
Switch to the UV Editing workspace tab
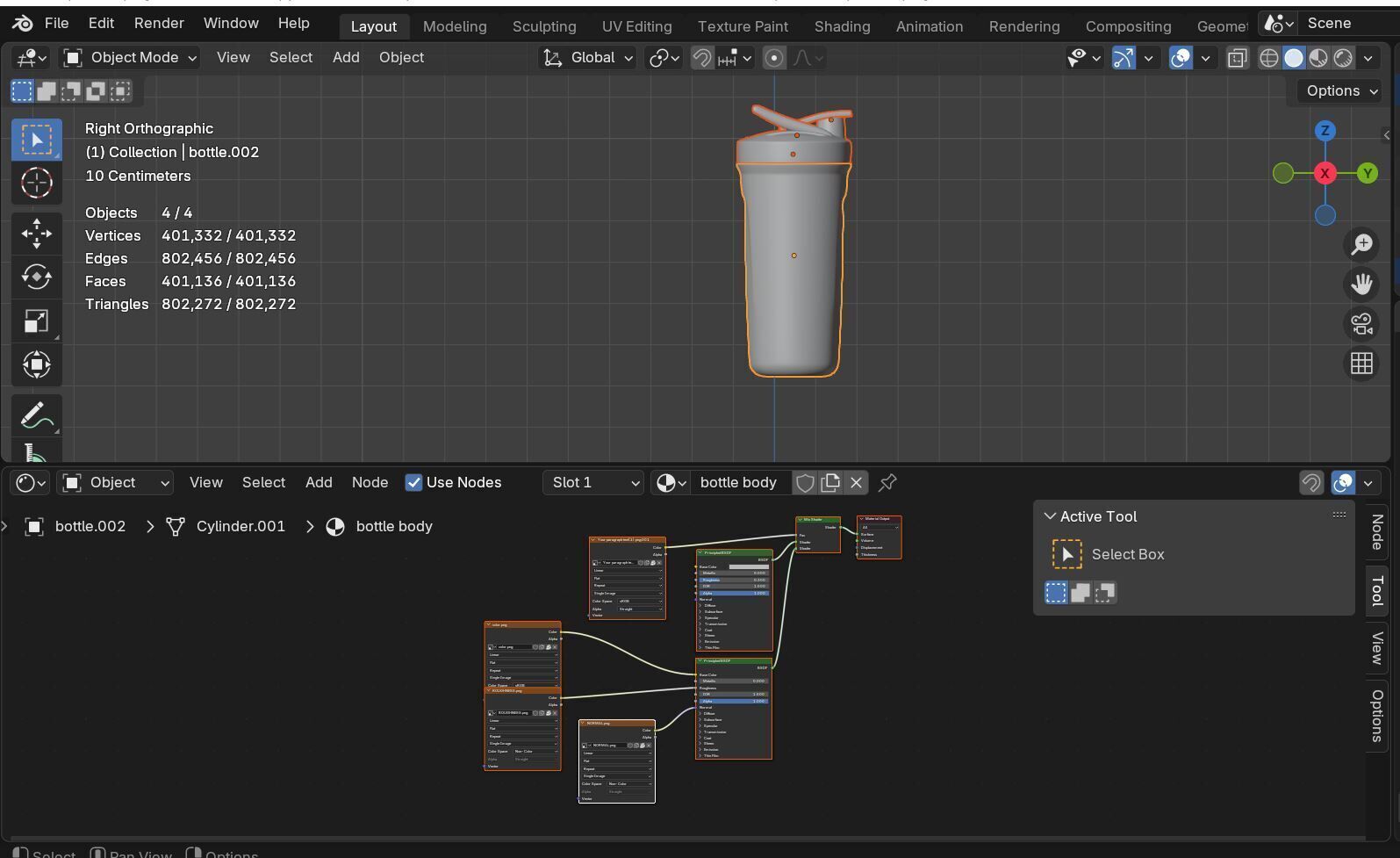click(636, 26)
